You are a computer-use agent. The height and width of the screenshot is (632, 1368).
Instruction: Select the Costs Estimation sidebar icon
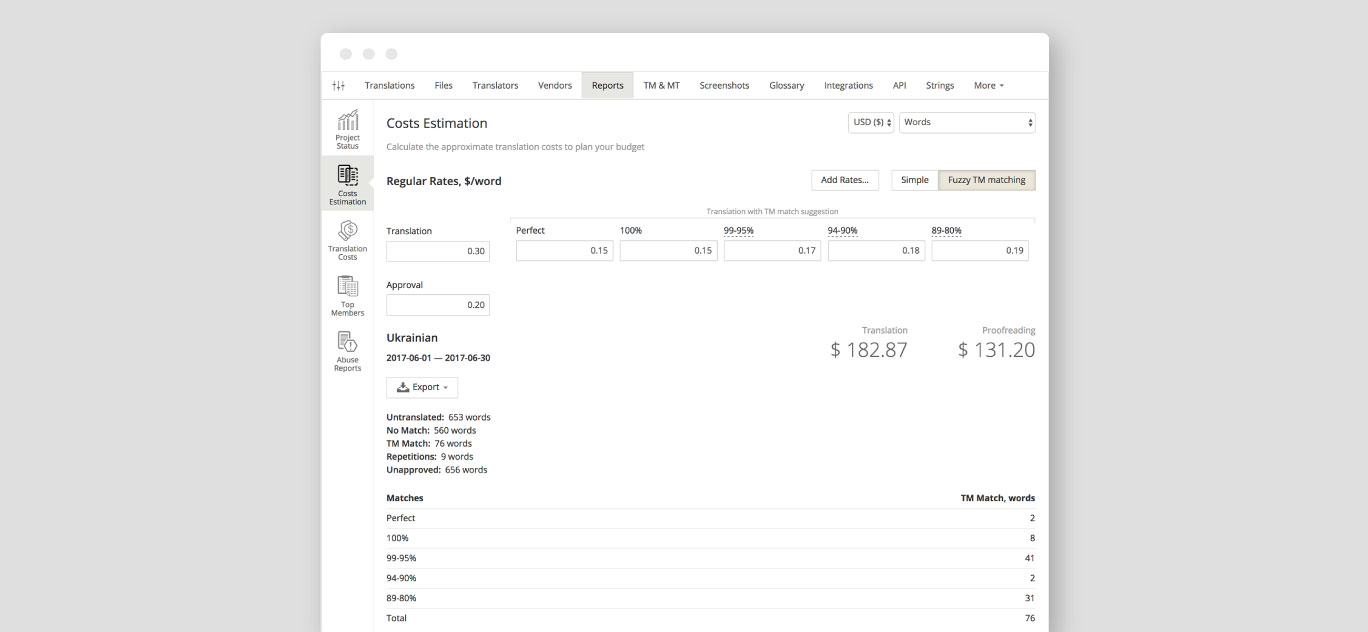[x=347, y=183]
